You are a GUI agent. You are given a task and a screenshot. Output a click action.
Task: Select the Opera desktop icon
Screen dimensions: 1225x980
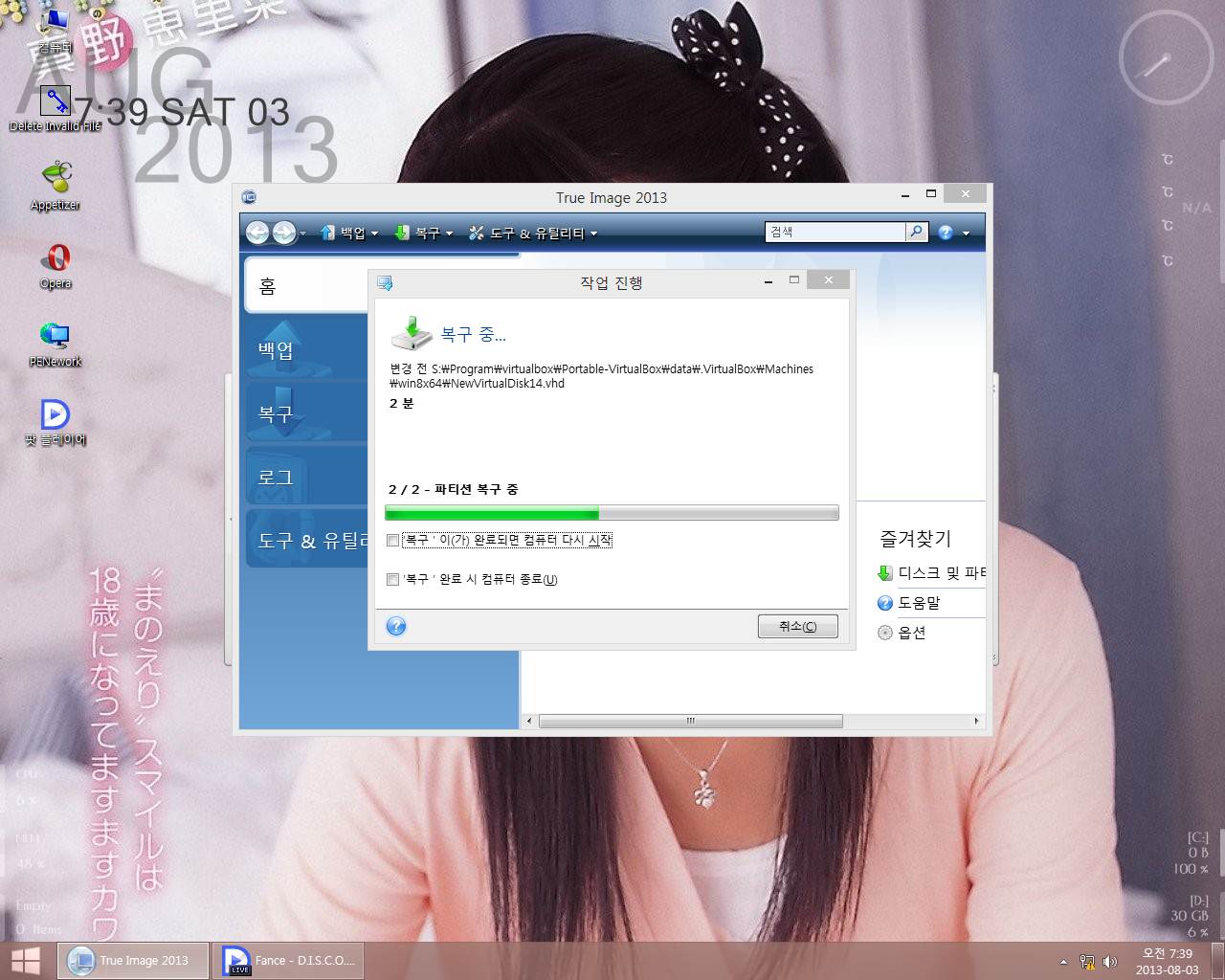click(56, 266)
